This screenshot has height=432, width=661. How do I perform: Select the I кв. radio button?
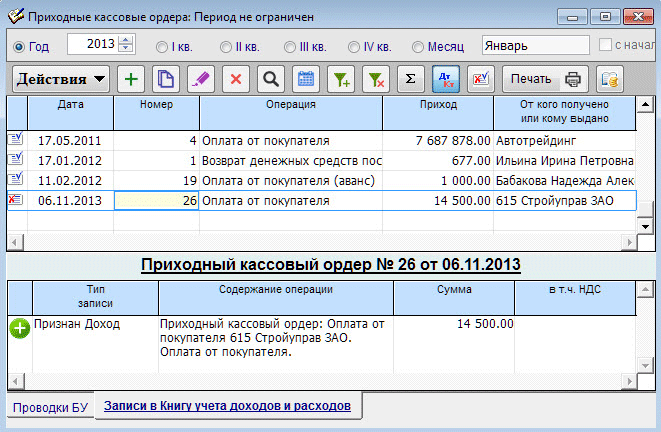click(162, 47)
